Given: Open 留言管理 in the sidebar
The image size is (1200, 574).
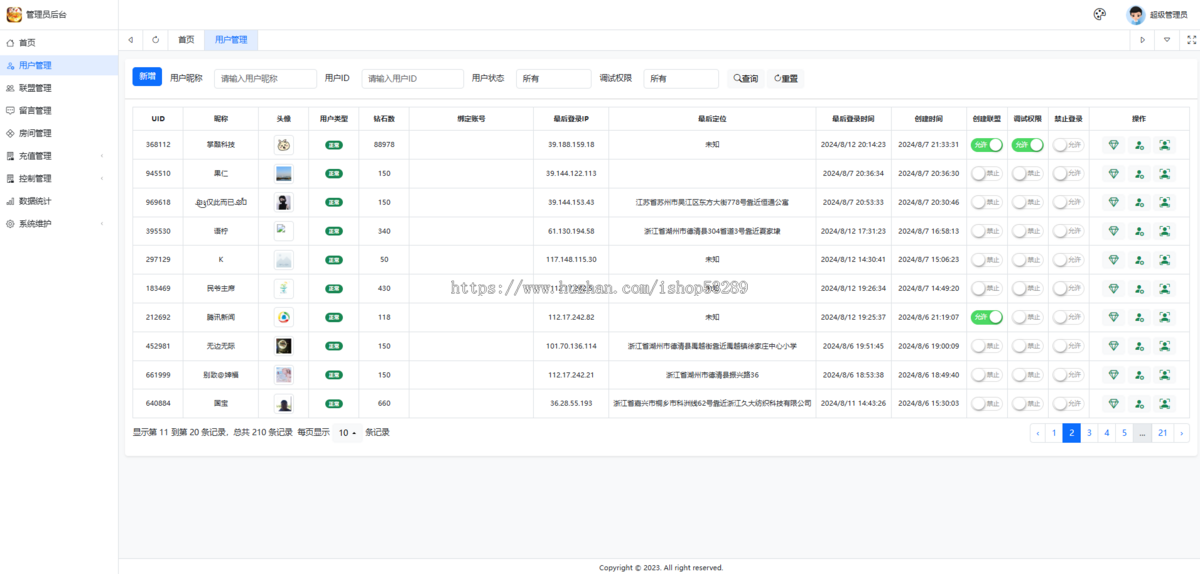Looking at the screenshot, I should (59, 111).
